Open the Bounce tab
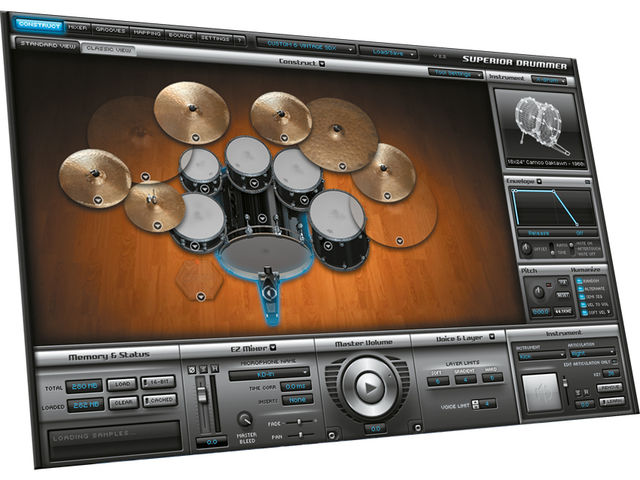The height and width of the screenshot is (480, 640). [x=181, y=36]
